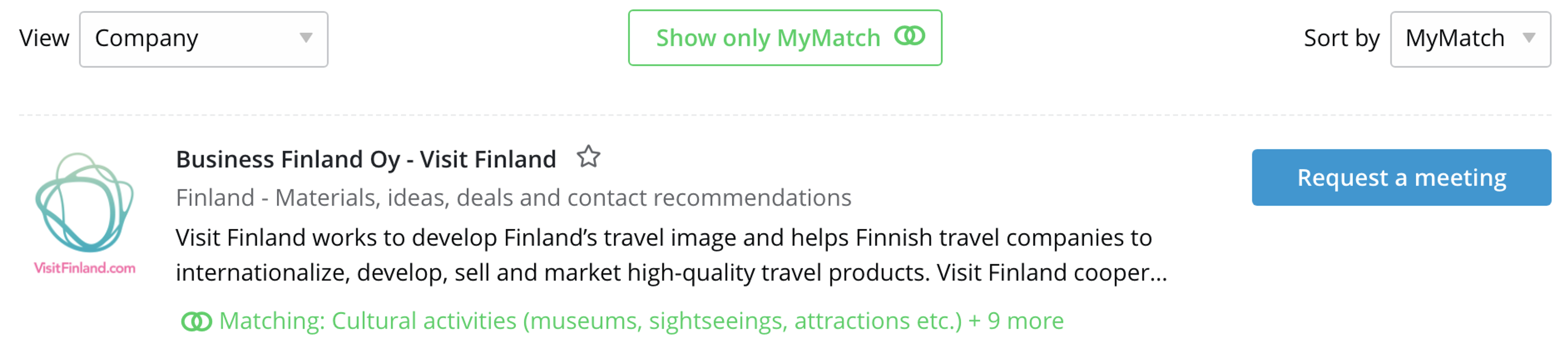Open the View dropdown showing Company
The width and height of the screenshot is (1568, 342).
(203, 38)
